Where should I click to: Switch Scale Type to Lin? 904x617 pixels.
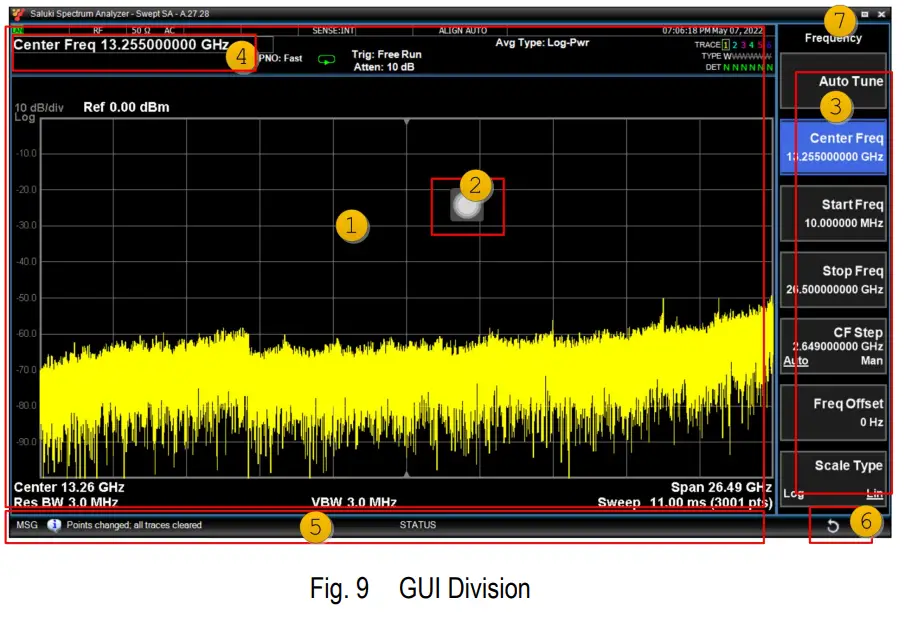click(x=875, y=493)
